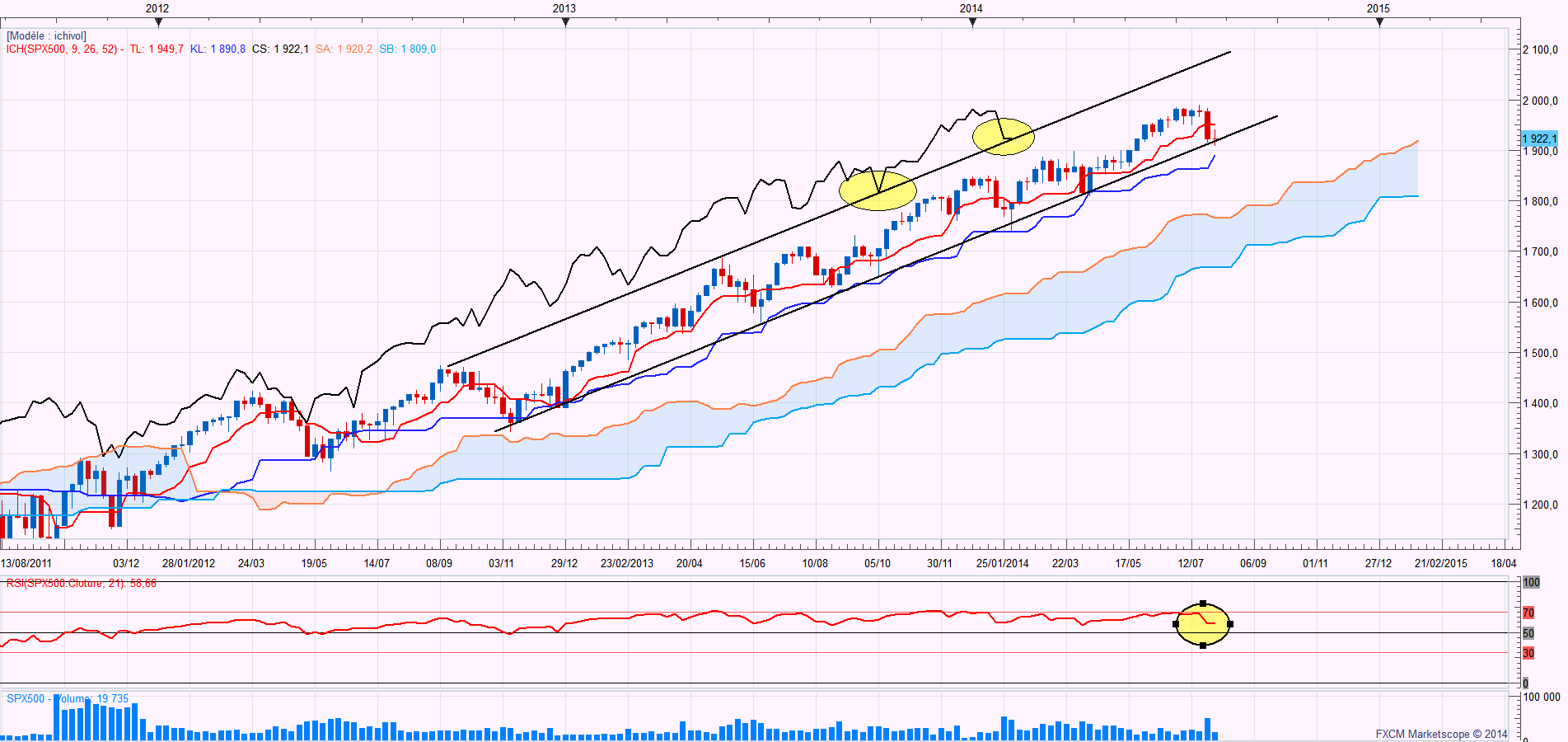Click the 2015 year marker triangle
This screenshot has height=742, width=1568.
1379,22
